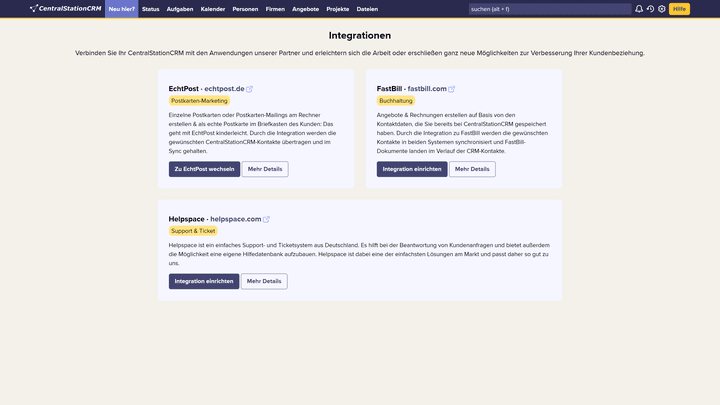Image resolution: width=720 pixels, height=405 pixels.
Task: Click 'Integration einrichten' in FastBill card
Action: coord(412,169)
